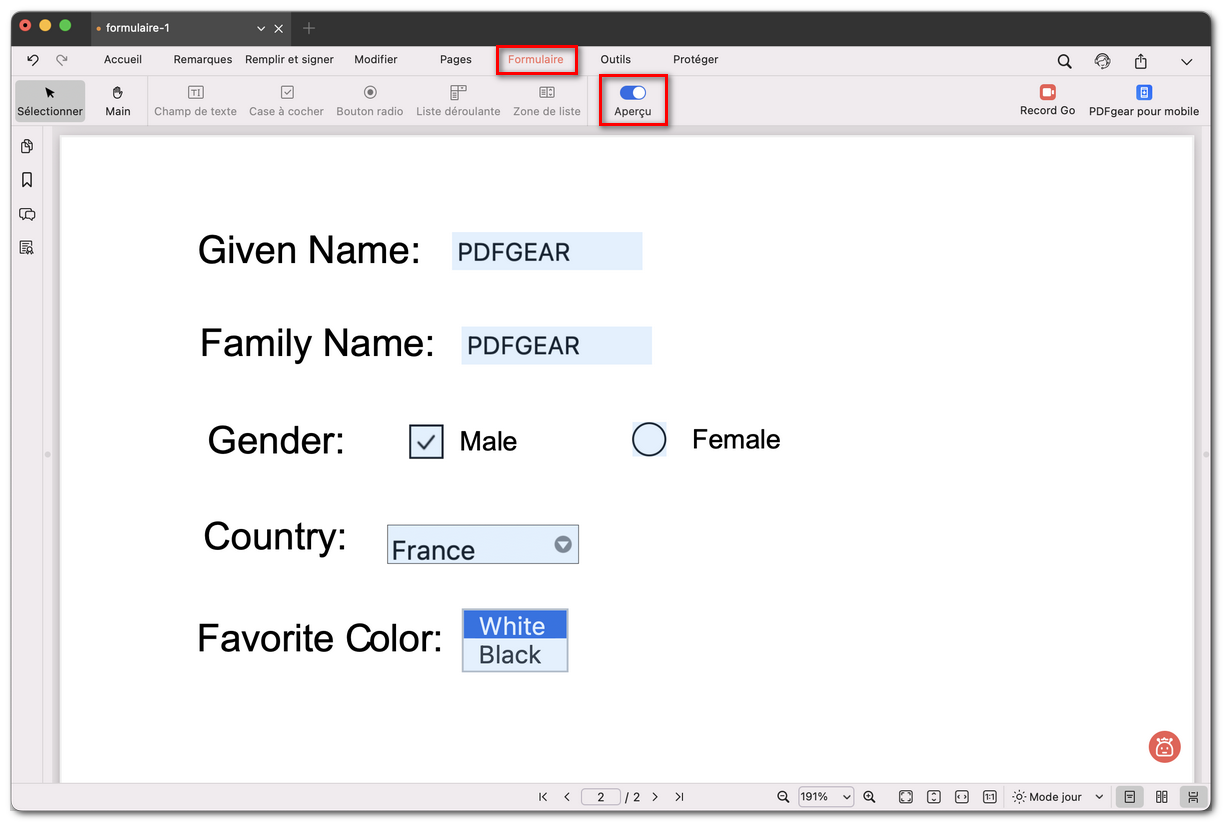Toggle the Aperçu preview switch
The height and width of the screenshot is (822, 1223).
pyautogui.click(x=633, y=93)
